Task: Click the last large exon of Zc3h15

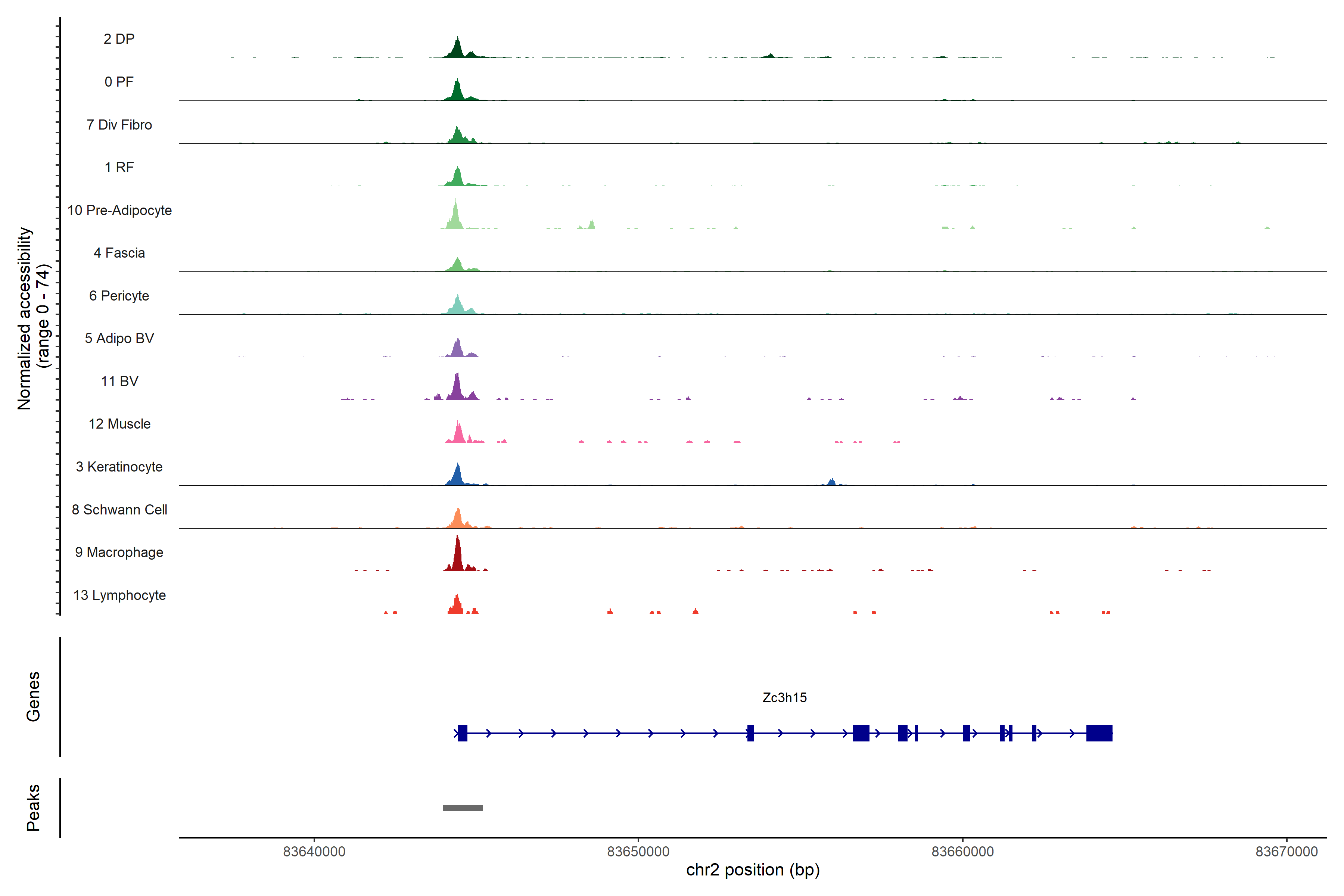Action: (x=1099, y=732)
